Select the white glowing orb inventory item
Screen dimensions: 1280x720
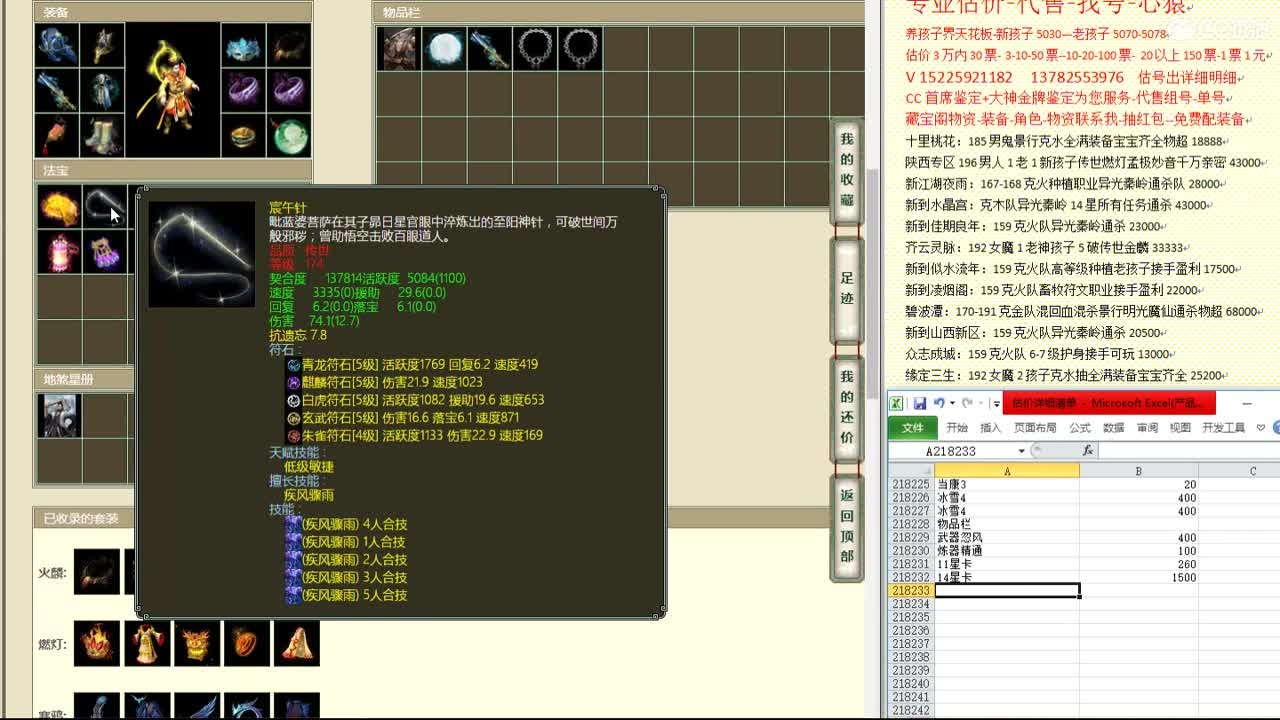pos(444,48)
